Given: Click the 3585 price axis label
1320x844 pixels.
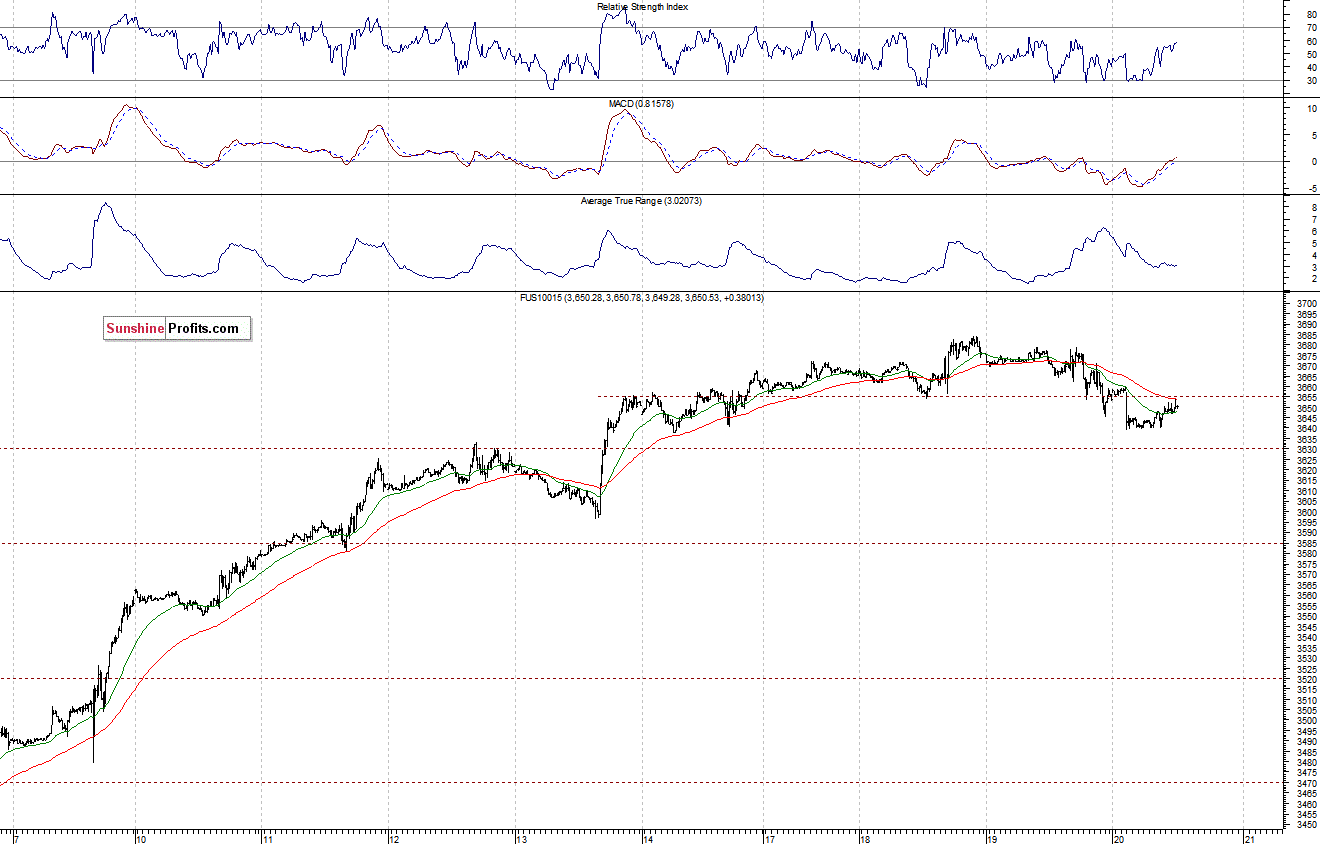Looking at the screenshot, I should click(1306, 543).
